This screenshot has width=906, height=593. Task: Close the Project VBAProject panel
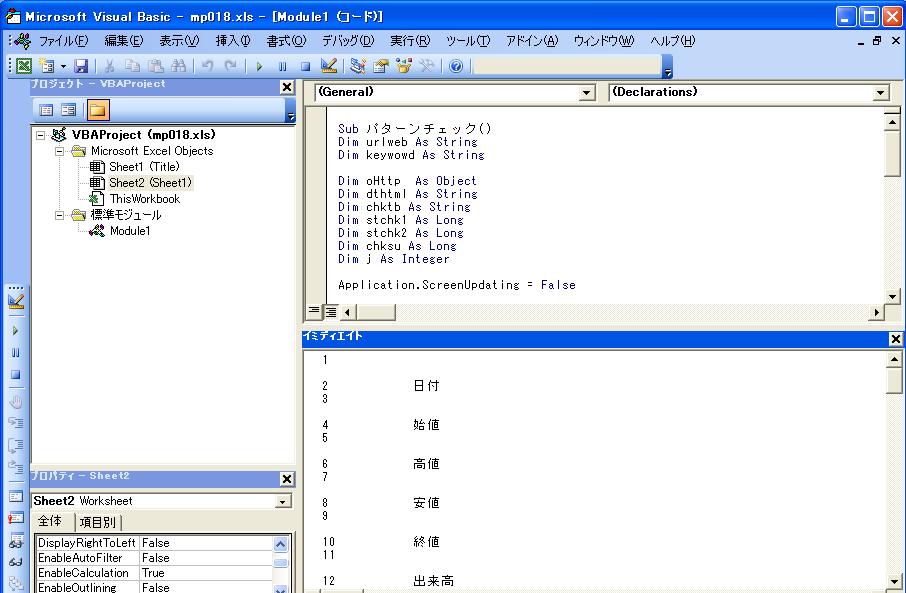[x=287, y=87]
